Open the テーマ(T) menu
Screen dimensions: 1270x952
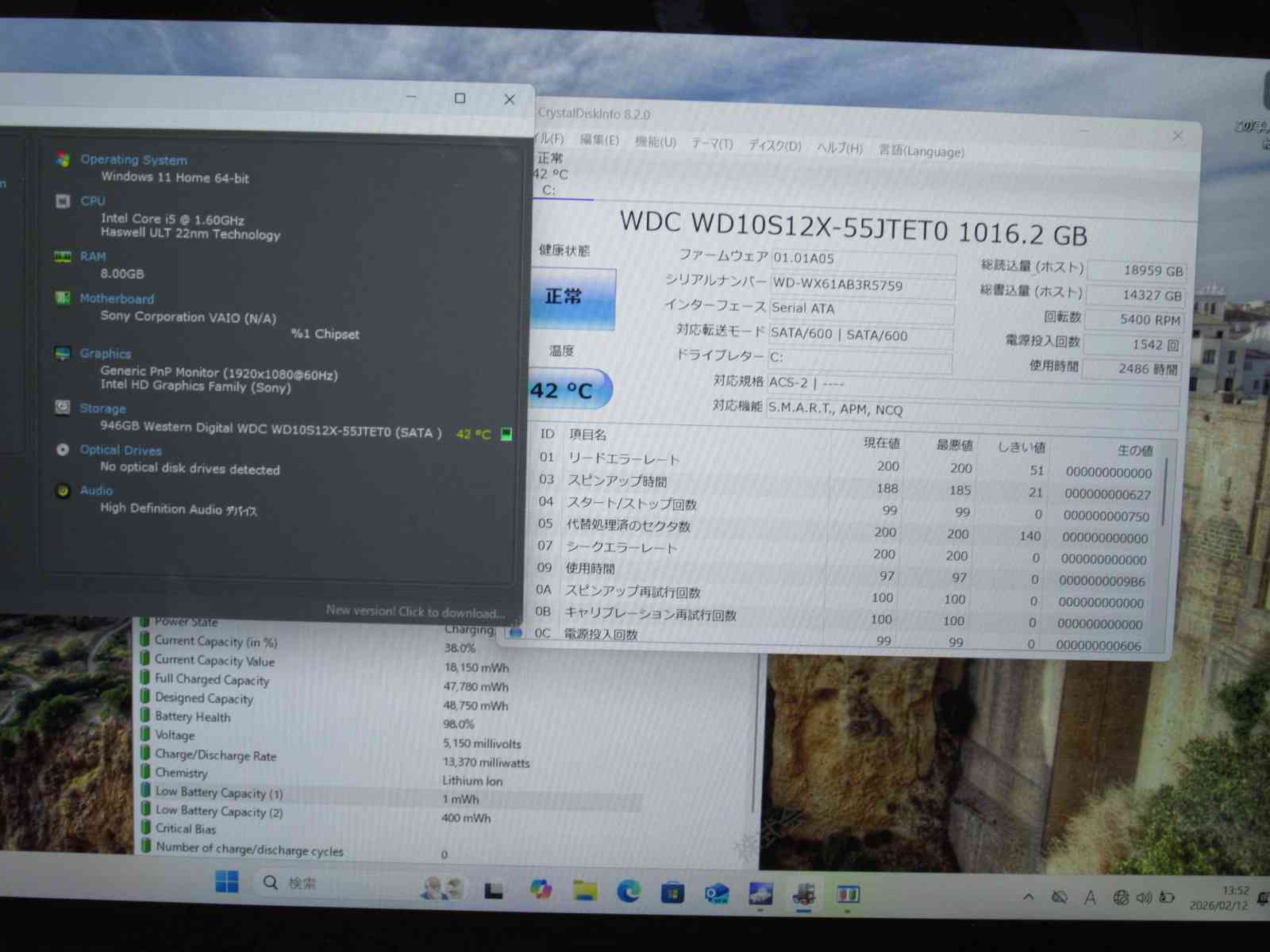[712, 144]
